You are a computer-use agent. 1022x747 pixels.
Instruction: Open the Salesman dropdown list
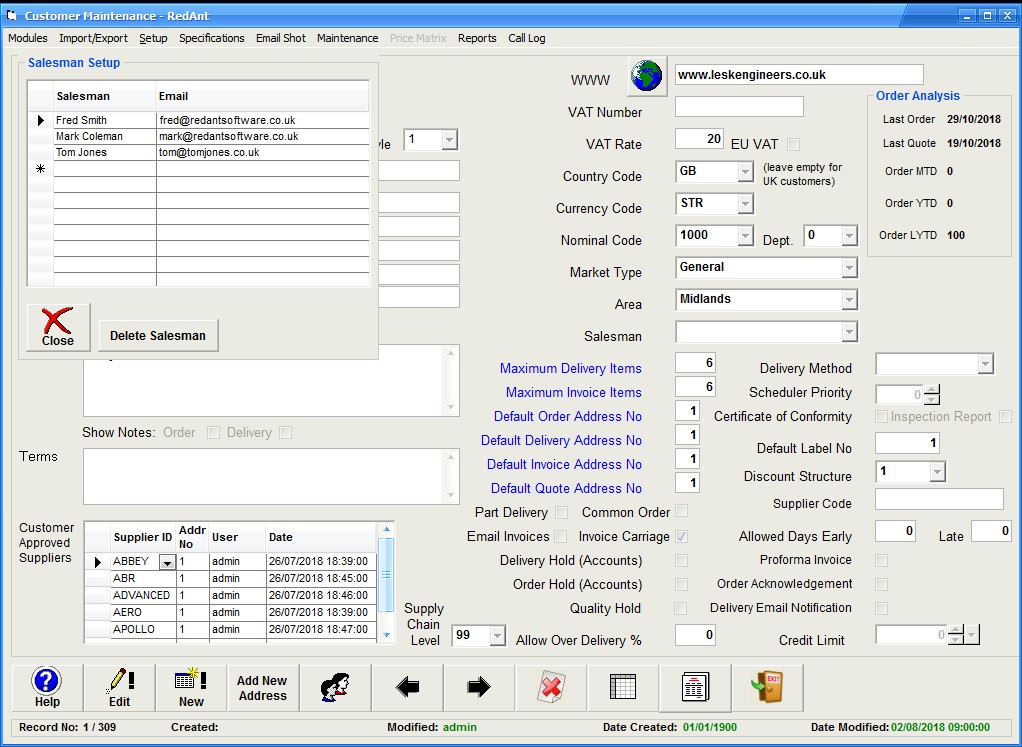tap(849, 332)
